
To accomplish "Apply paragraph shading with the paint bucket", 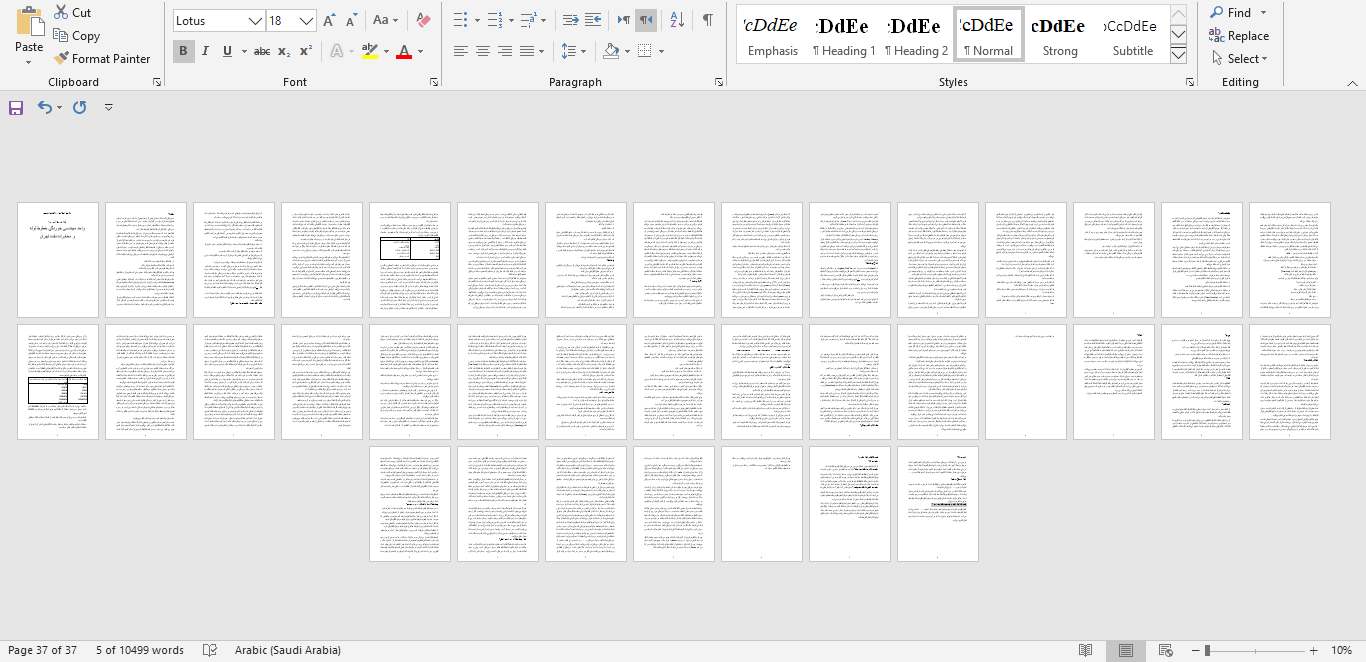I will pyautogui.click(x=611, y=51).
